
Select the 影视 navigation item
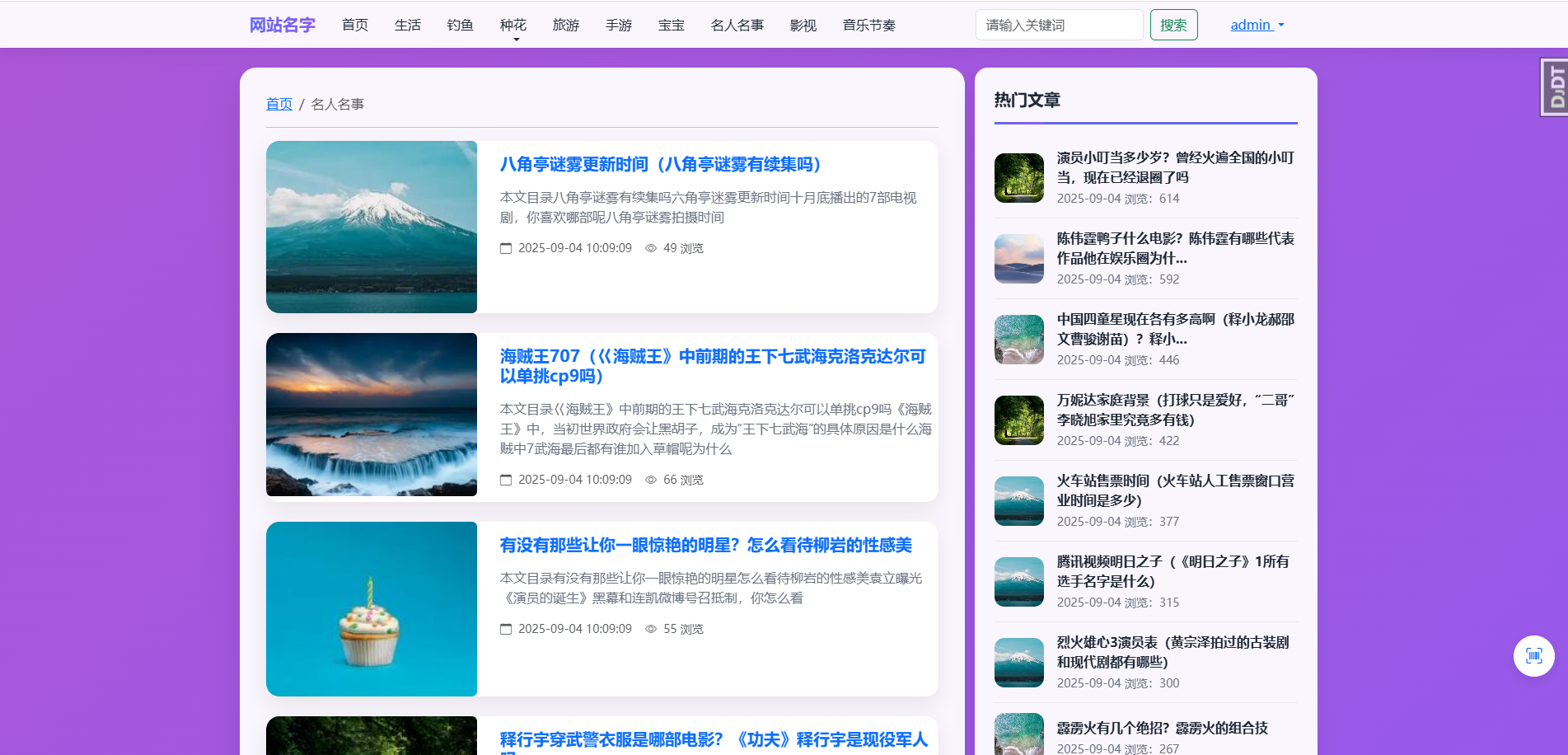803,25
